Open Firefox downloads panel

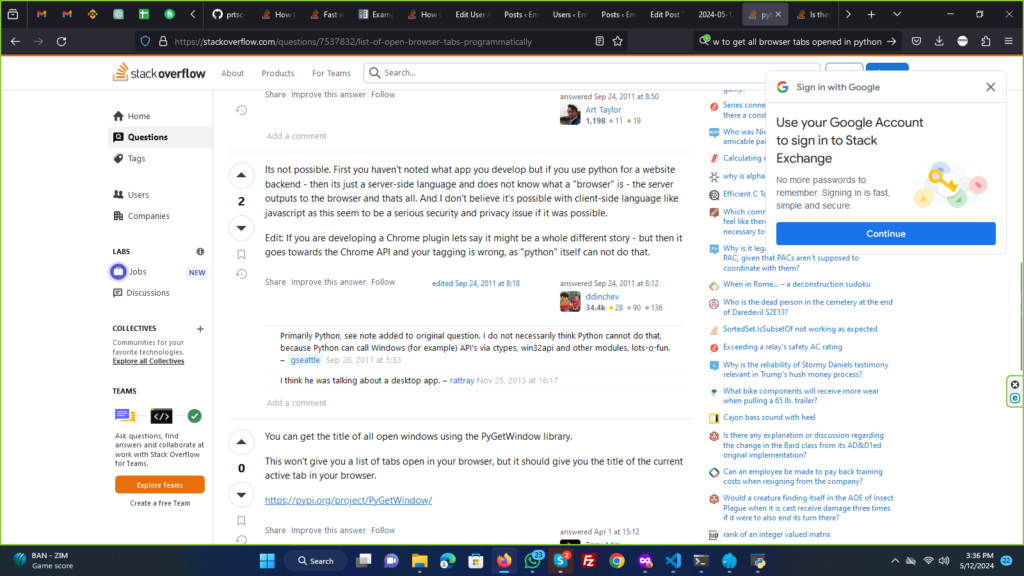point(939,41)
